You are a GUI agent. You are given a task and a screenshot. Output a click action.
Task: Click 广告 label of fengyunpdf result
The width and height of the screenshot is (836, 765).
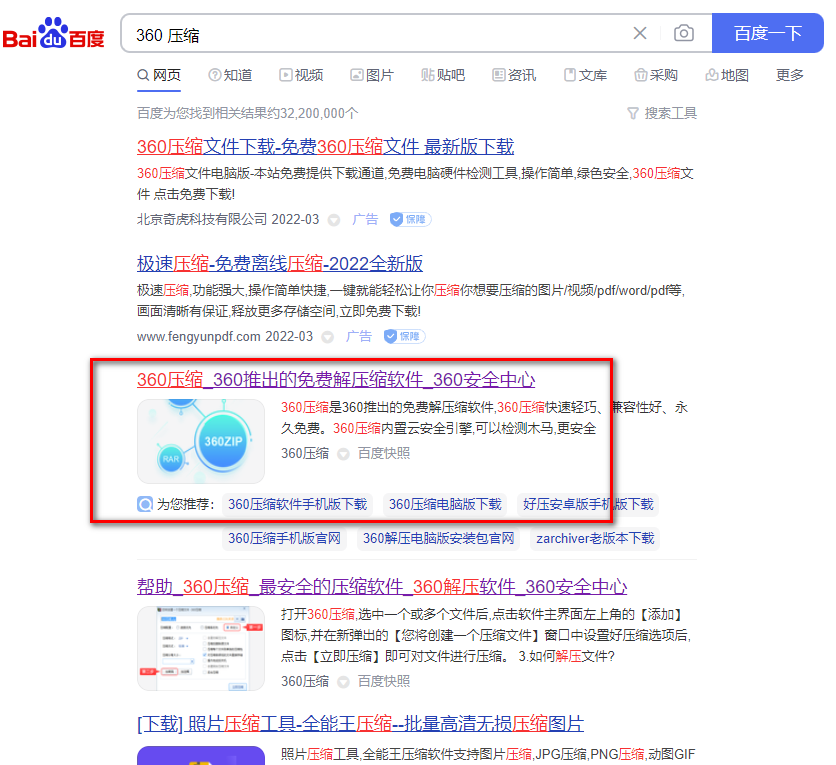359,336
